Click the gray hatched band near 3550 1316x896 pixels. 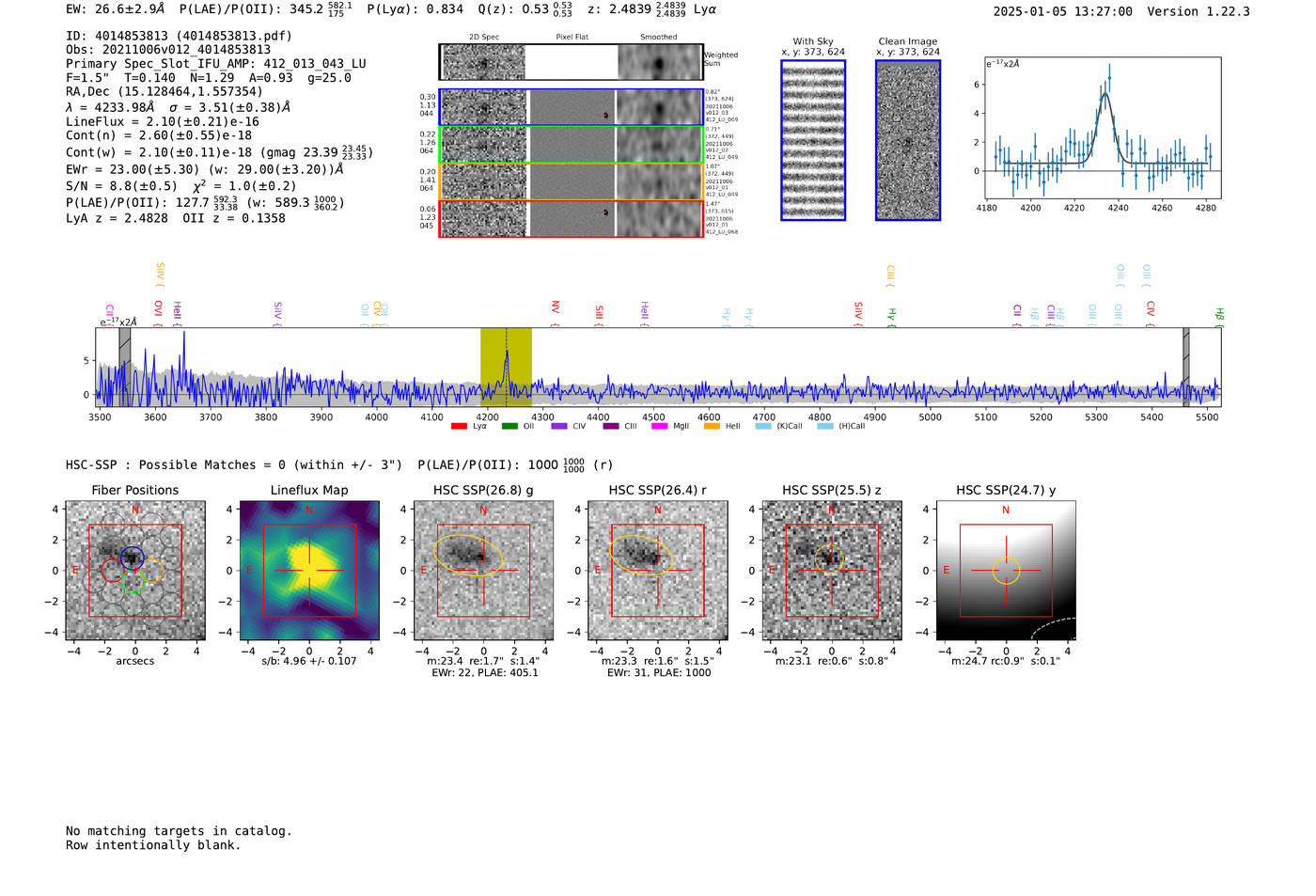tap(125, 367)
